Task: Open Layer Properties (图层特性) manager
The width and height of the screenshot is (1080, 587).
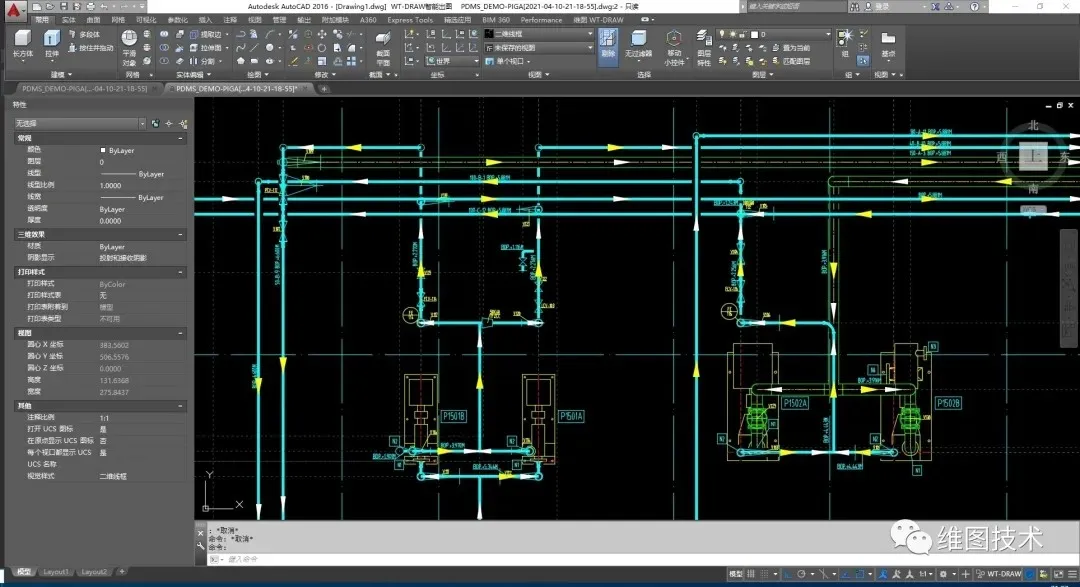Action: 704,47
